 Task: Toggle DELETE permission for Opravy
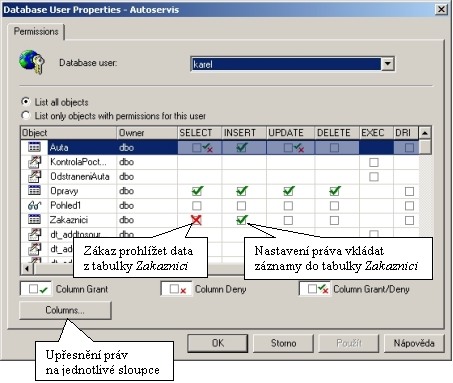click(335, 191)
